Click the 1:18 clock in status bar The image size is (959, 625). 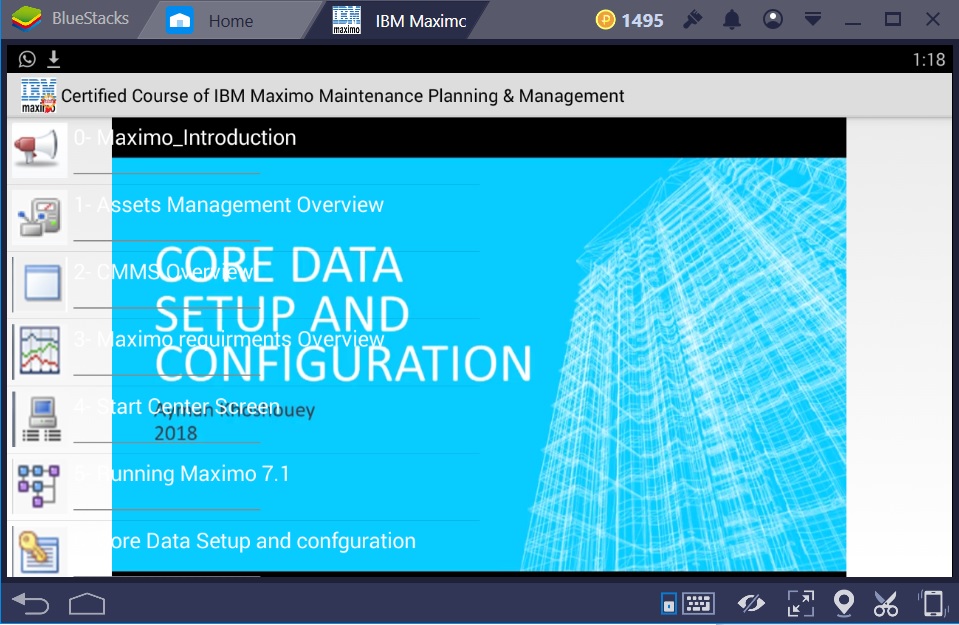tap(928, 59)
